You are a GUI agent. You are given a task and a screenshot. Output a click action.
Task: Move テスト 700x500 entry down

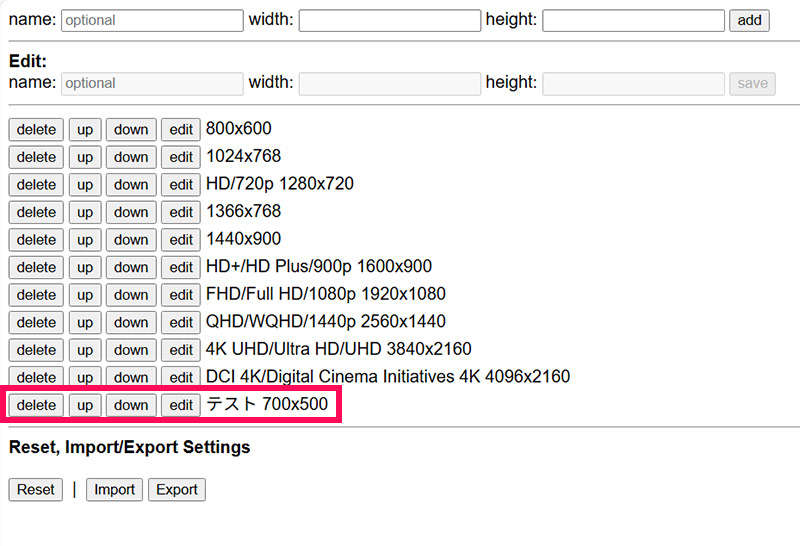[131, 405]
